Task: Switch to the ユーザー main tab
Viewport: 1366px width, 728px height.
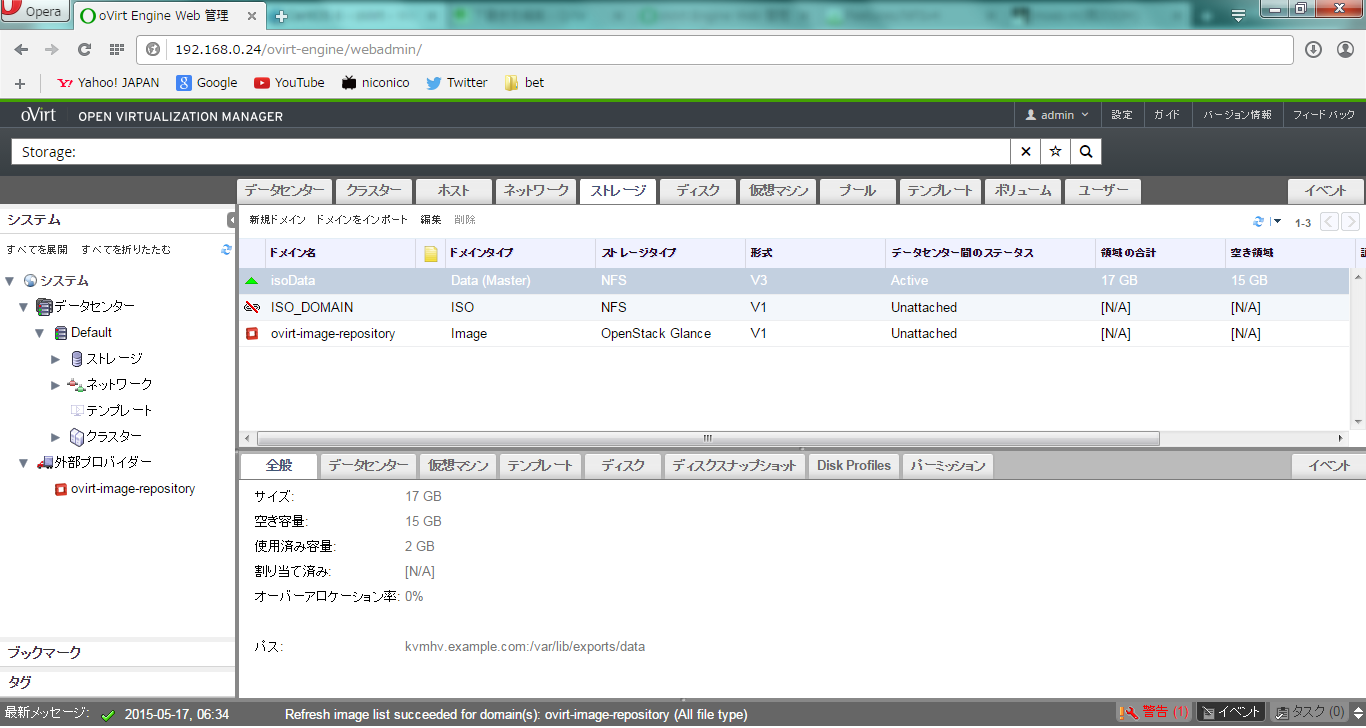Action: (1102, 191)
